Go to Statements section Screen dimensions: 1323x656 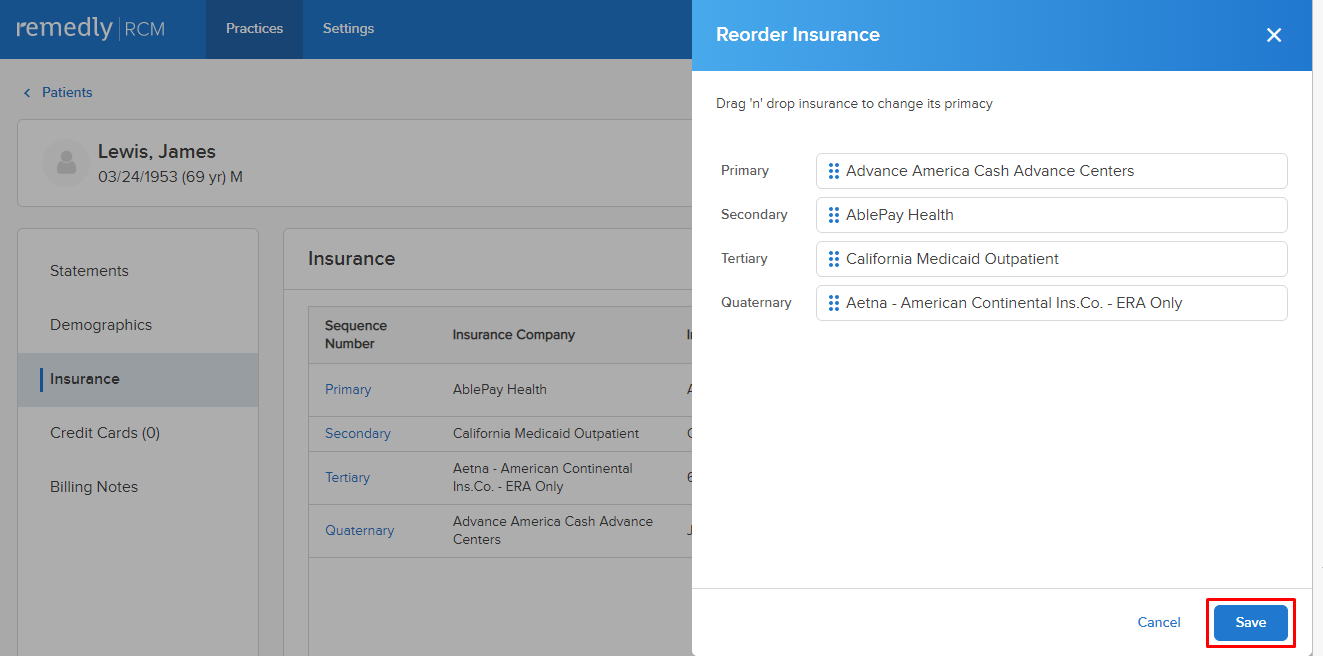(x=138, y=271)
